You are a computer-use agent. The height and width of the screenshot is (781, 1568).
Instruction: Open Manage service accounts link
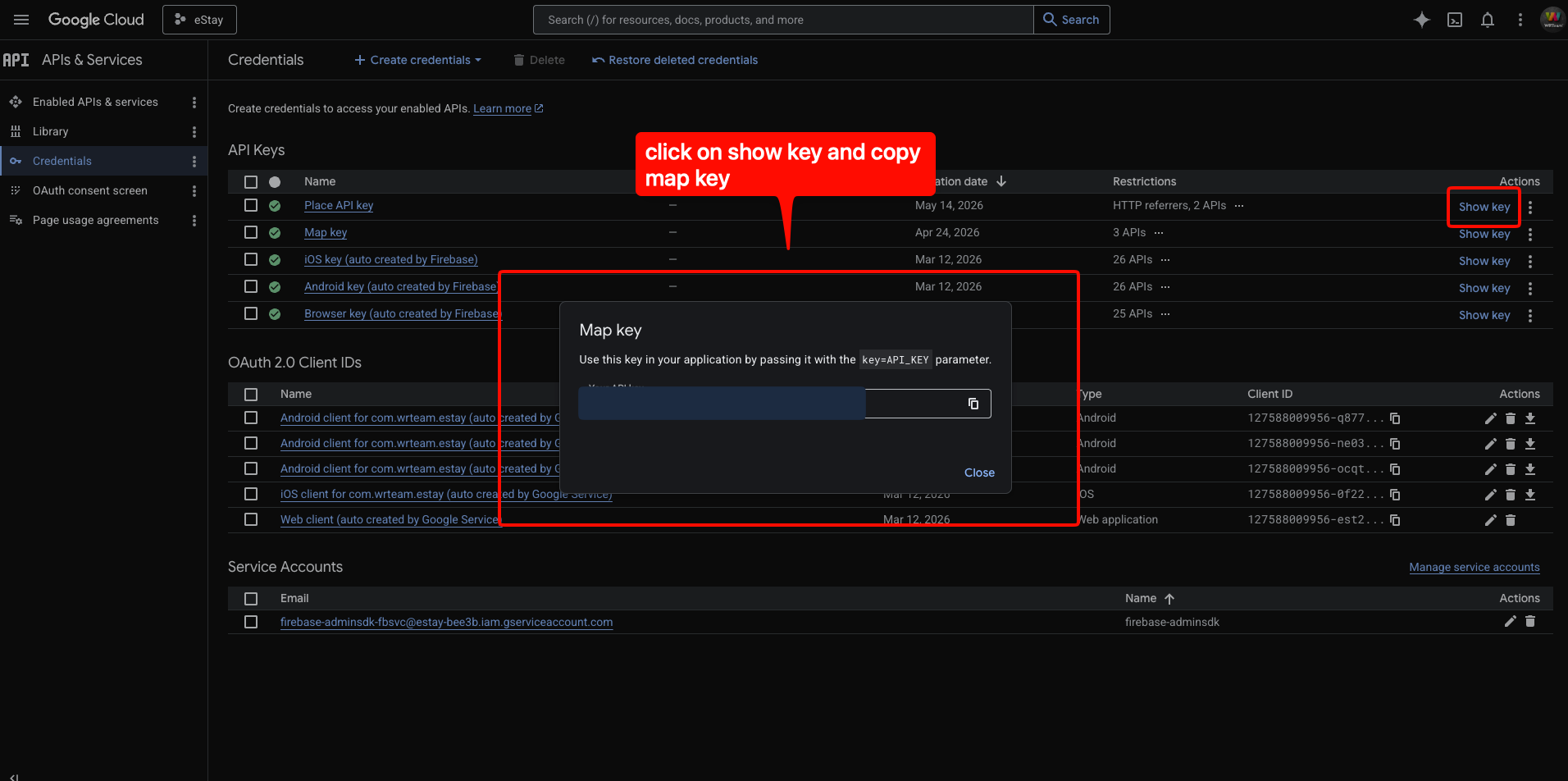(x=1475, y=567)
